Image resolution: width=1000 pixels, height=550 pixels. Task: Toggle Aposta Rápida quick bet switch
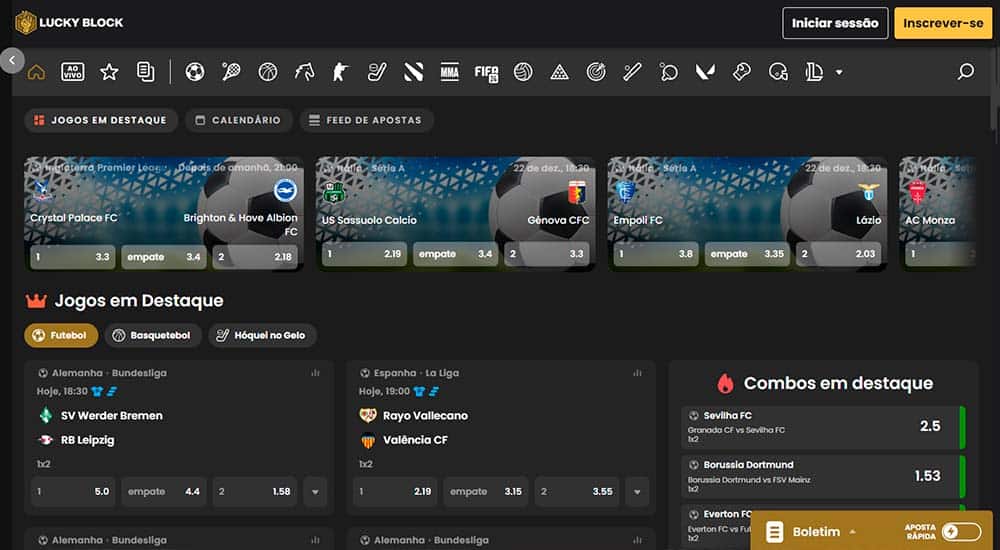pyautogui.click(x=962, y=531)
